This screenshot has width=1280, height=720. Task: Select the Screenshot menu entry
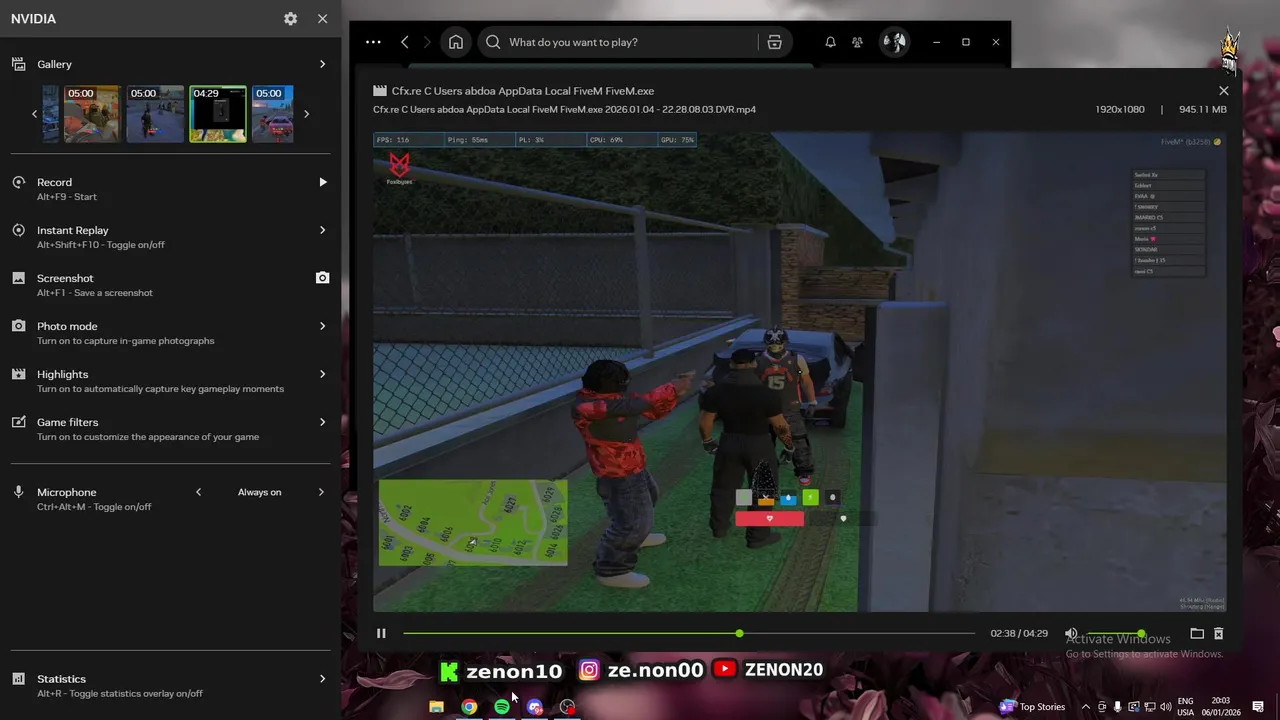click(170, 284)
